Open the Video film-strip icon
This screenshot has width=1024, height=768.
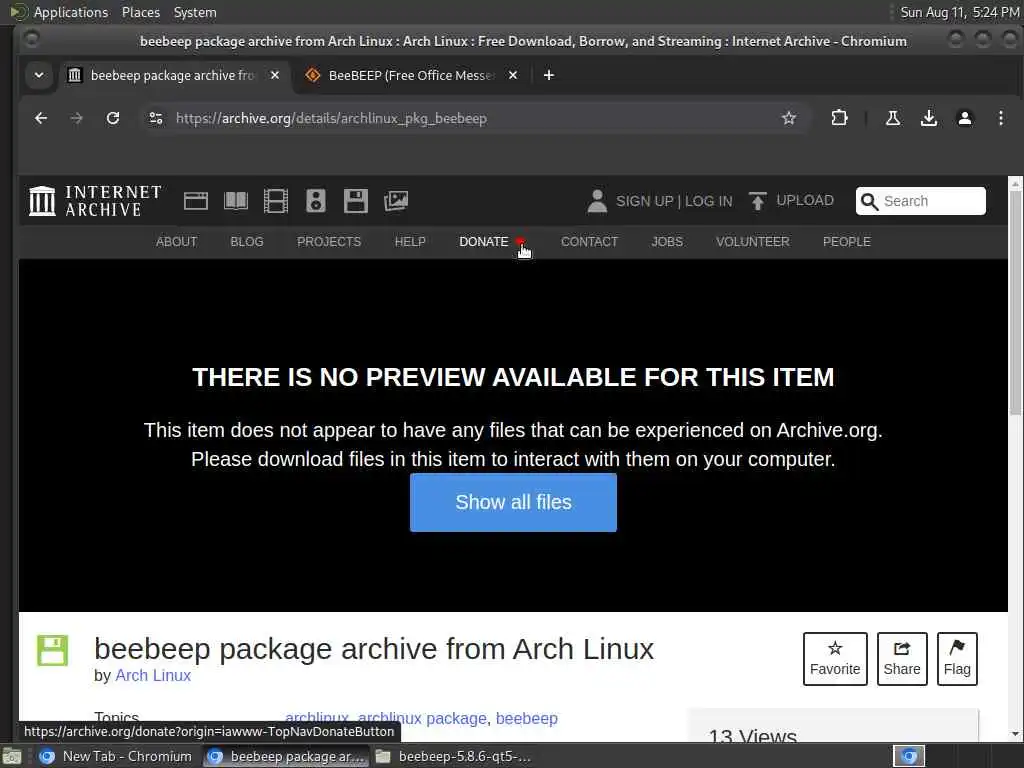(x=276, y=200)
